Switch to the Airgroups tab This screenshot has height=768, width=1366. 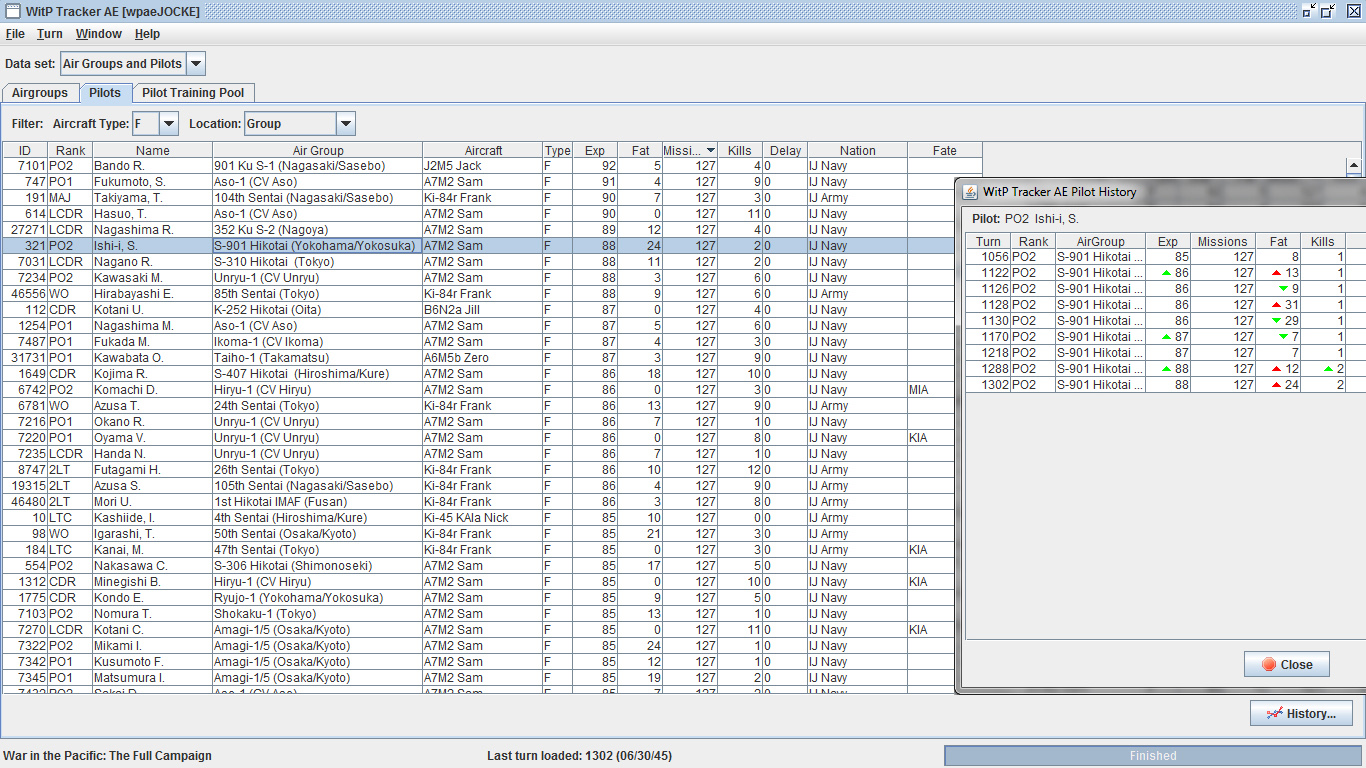click(x=40, y=93)
